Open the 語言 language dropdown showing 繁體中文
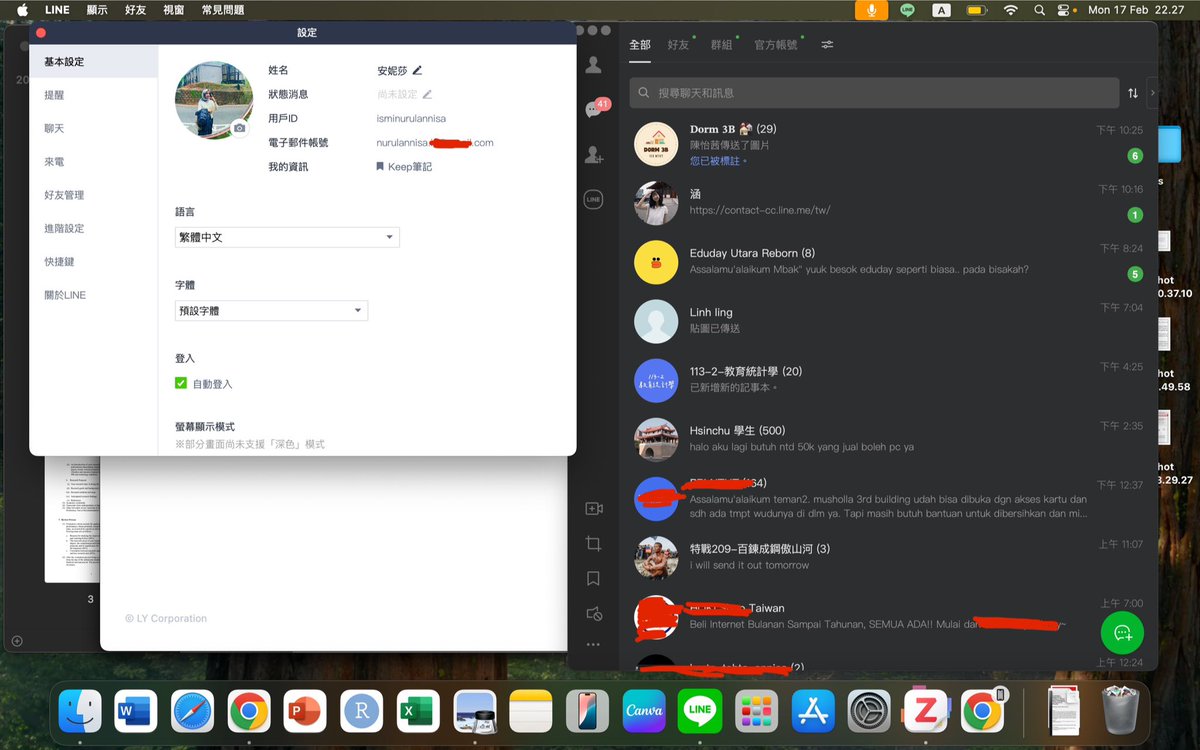This screenshot has width=1200, height=750. click(287, 237)
